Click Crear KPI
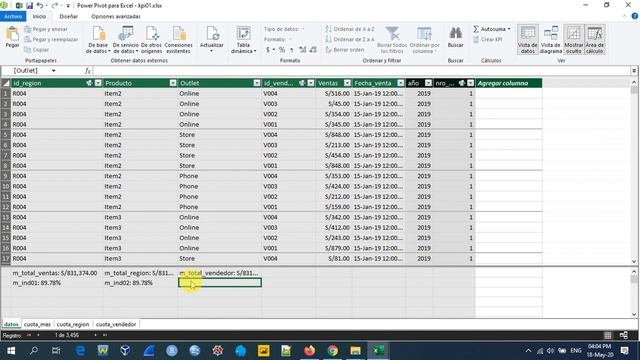640x360 pixels. point(488,40)
